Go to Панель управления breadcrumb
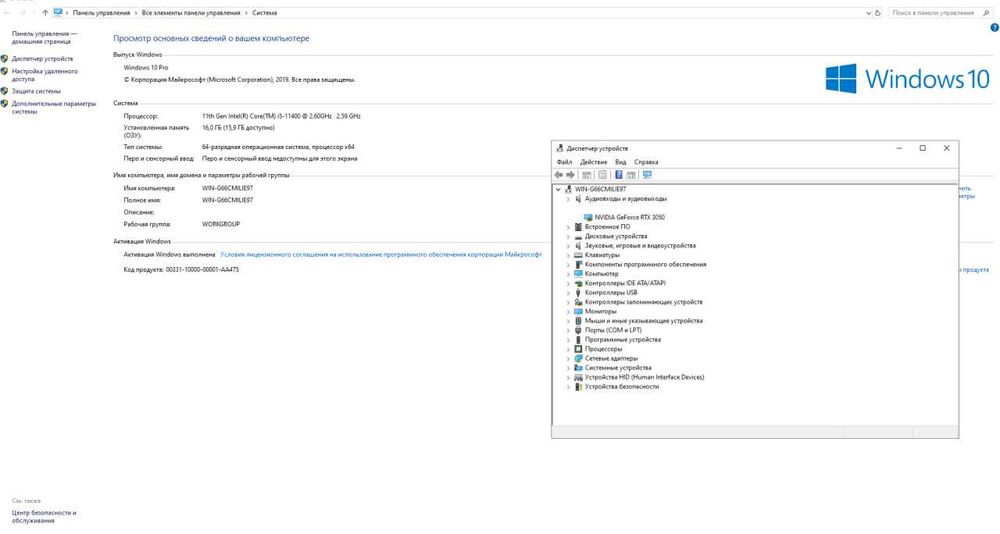 coord(101,13)
